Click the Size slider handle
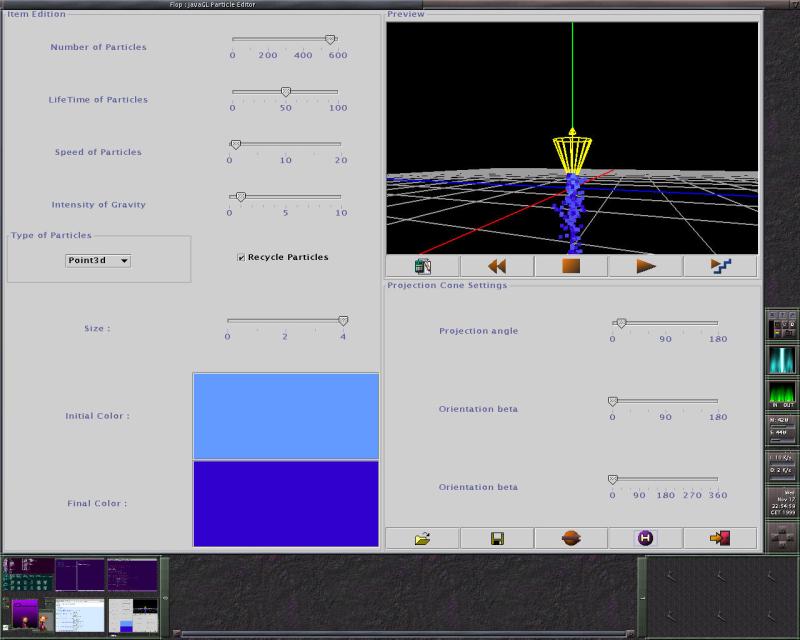 tap(343, 321)
